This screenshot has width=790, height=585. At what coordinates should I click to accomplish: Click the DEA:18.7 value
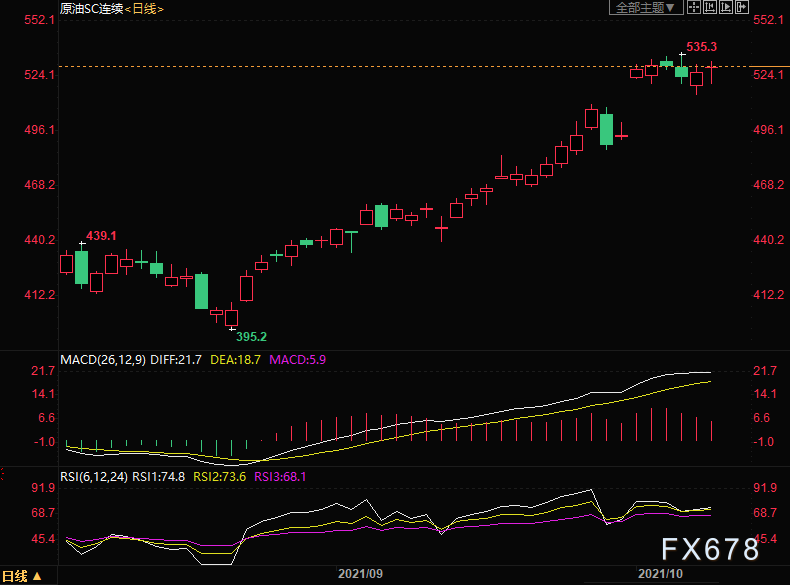coord(235,360)
